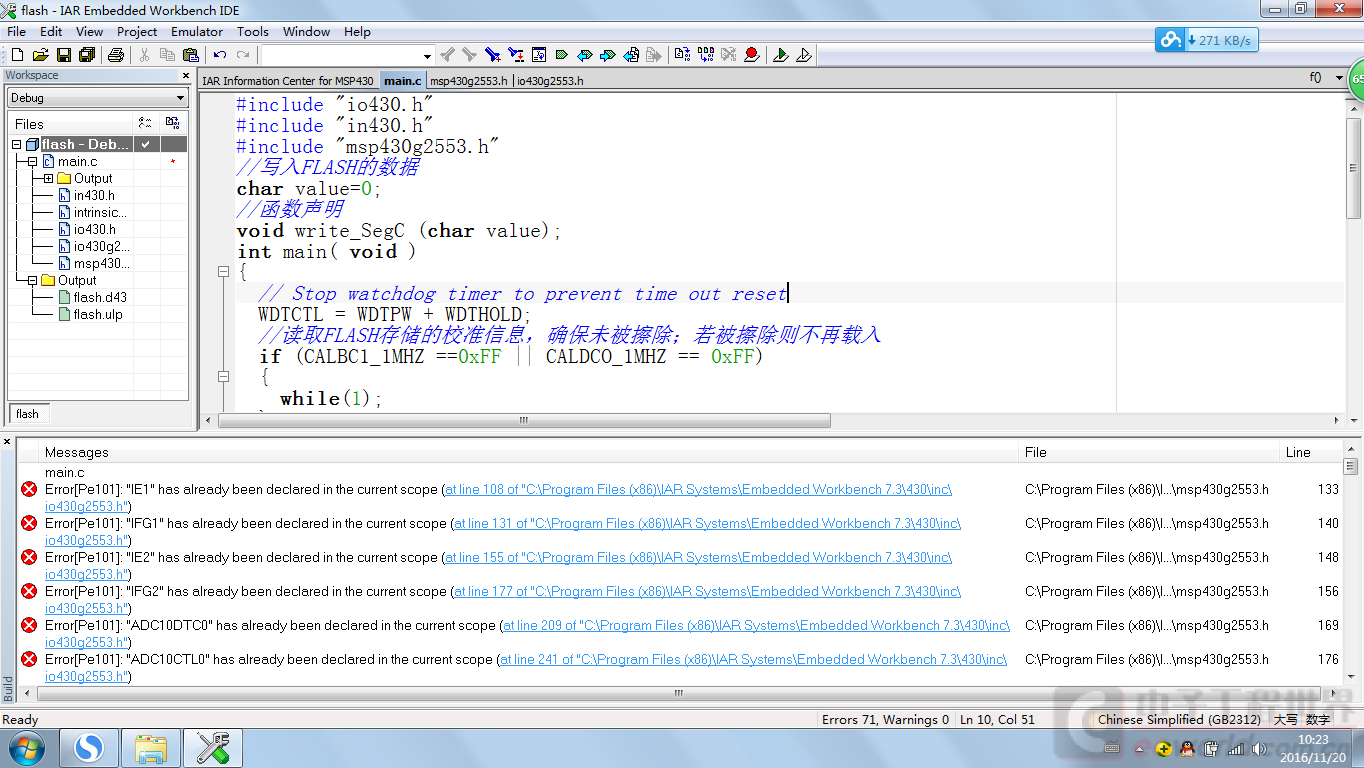
Task: Follow the IE2 error line 155 link
Action: [x=698, y=558]
